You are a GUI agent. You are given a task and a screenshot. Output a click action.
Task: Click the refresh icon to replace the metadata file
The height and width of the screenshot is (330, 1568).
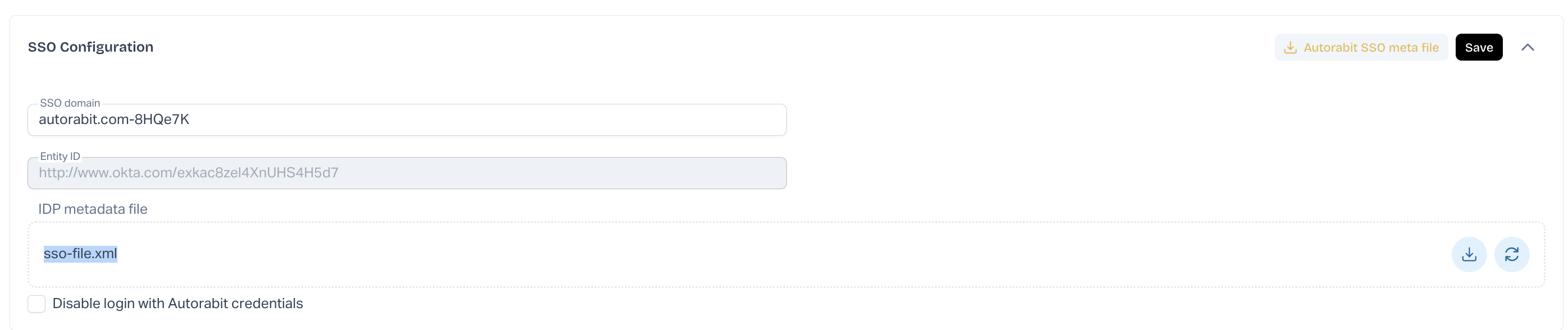coord(1511,254)
